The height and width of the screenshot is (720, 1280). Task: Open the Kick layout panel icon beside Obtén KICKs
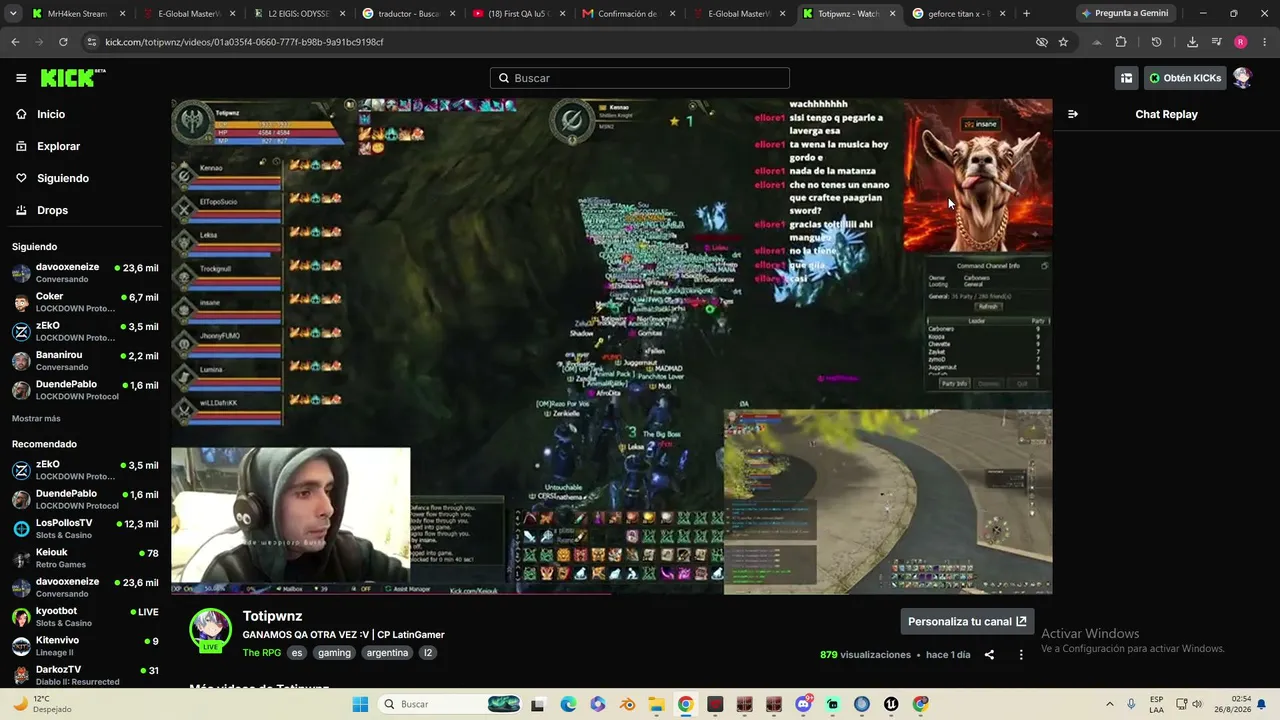tap(1126, 78)
